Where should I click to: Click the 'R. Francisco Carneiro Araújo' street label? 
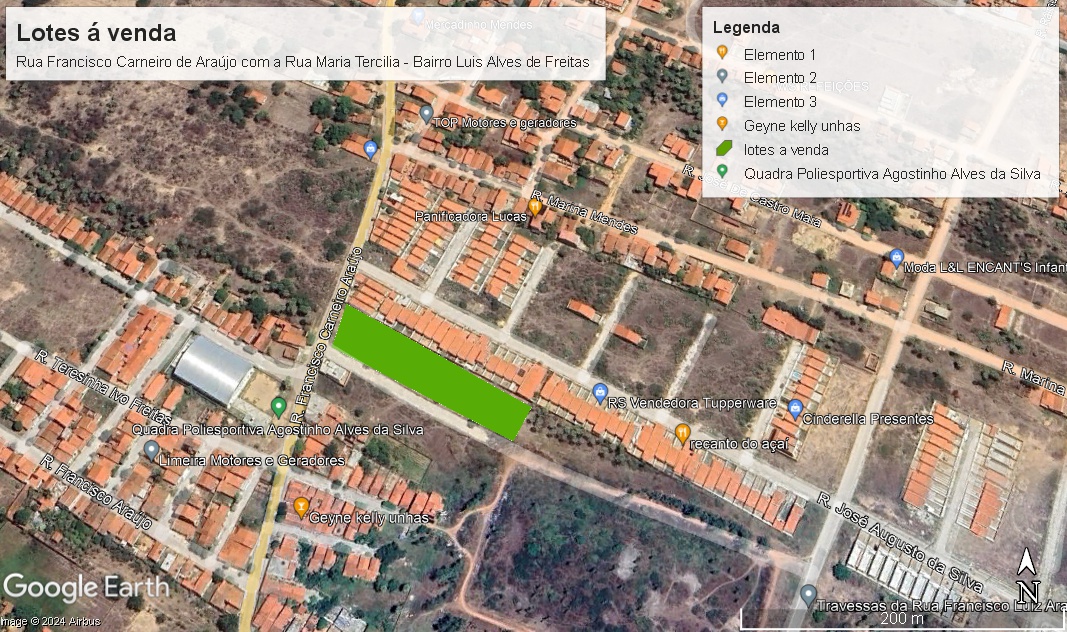point(327,335)
